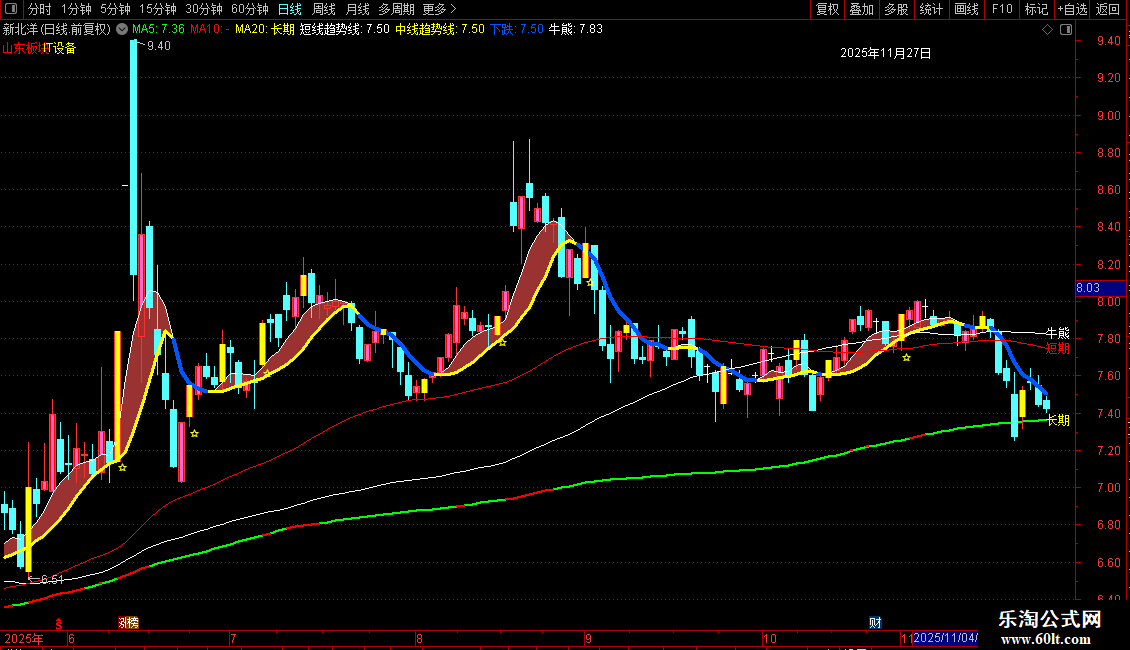
Task: Open the indicator dropdown next to 新北洋
Action: point(122,29)
